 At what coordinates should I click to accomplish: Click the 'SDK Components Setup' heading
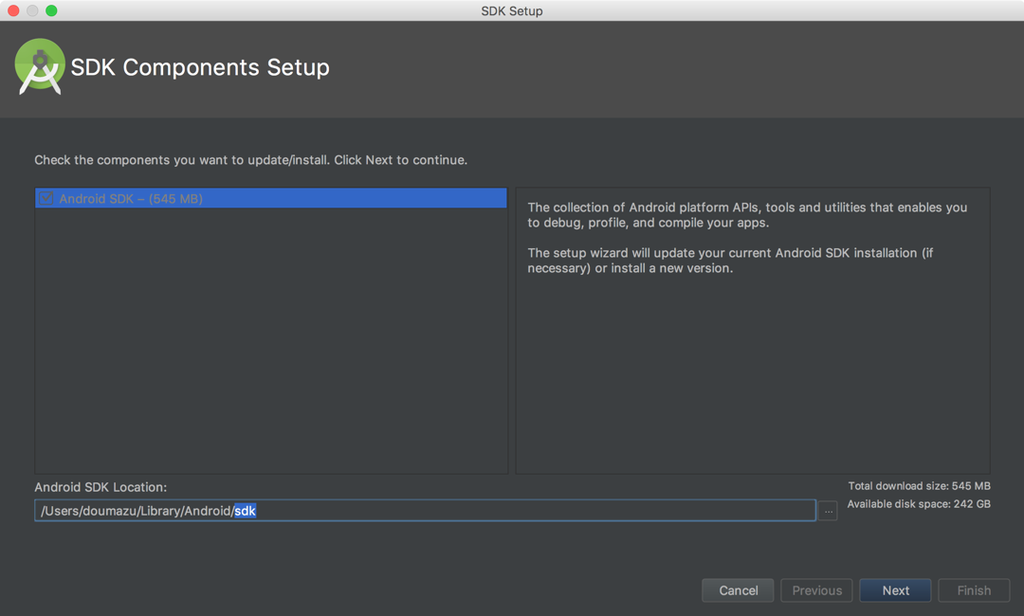200,67
